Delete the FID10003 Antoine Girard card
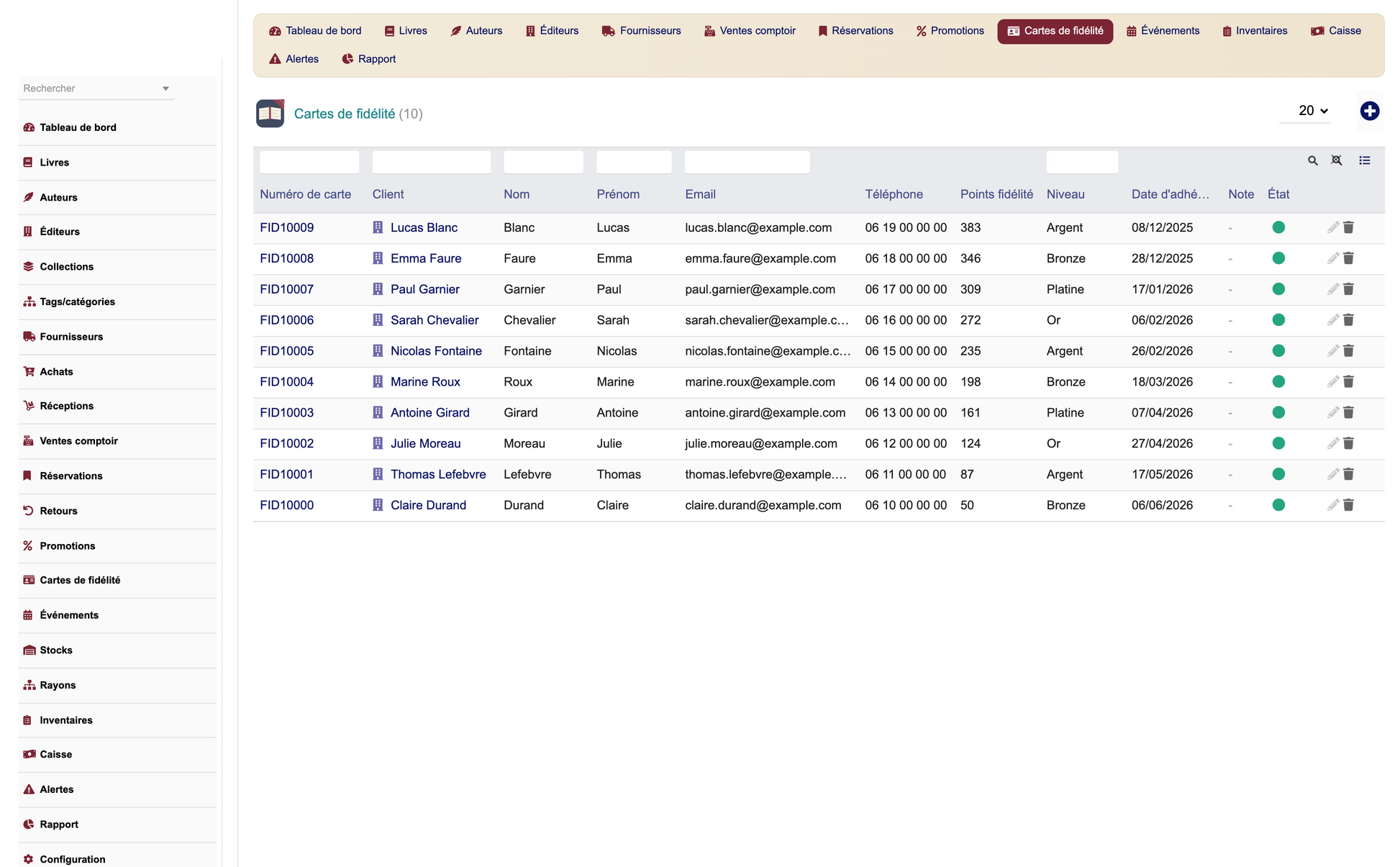Image resolution: width=1400 pixels, height=867 pixels. point(1348,413)
